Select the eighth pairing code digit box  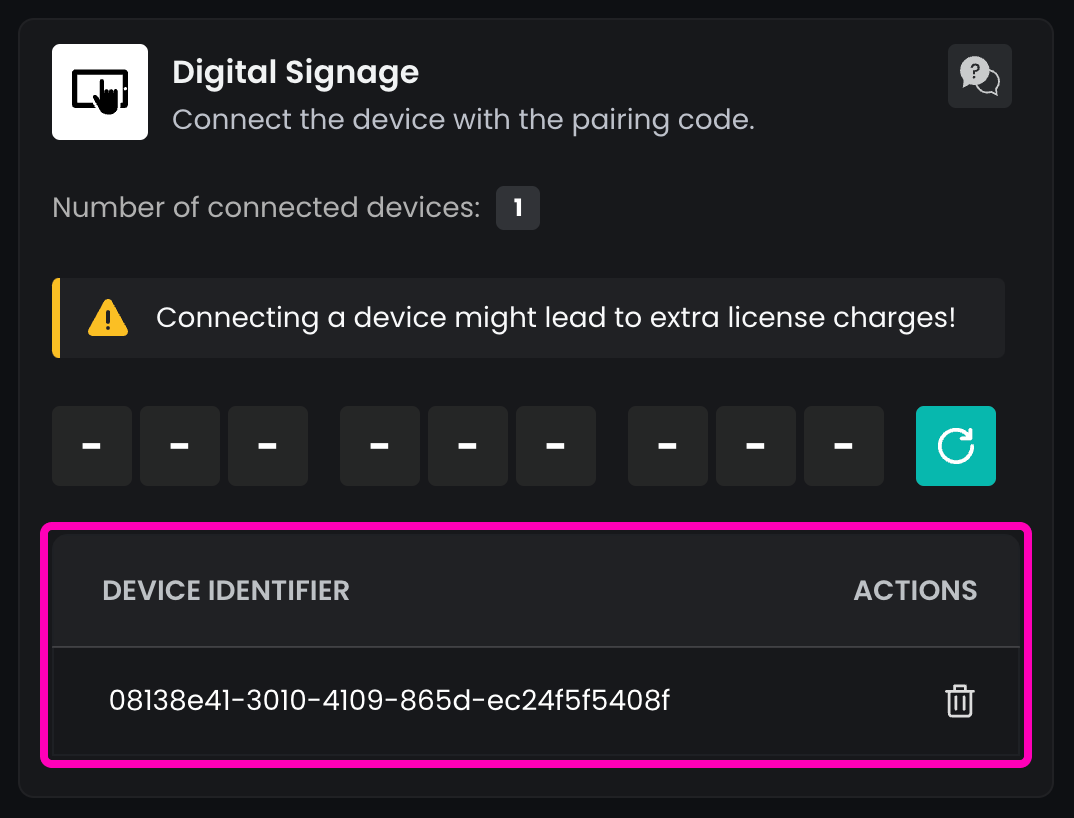pyautogui.click(x=756, y=446)
